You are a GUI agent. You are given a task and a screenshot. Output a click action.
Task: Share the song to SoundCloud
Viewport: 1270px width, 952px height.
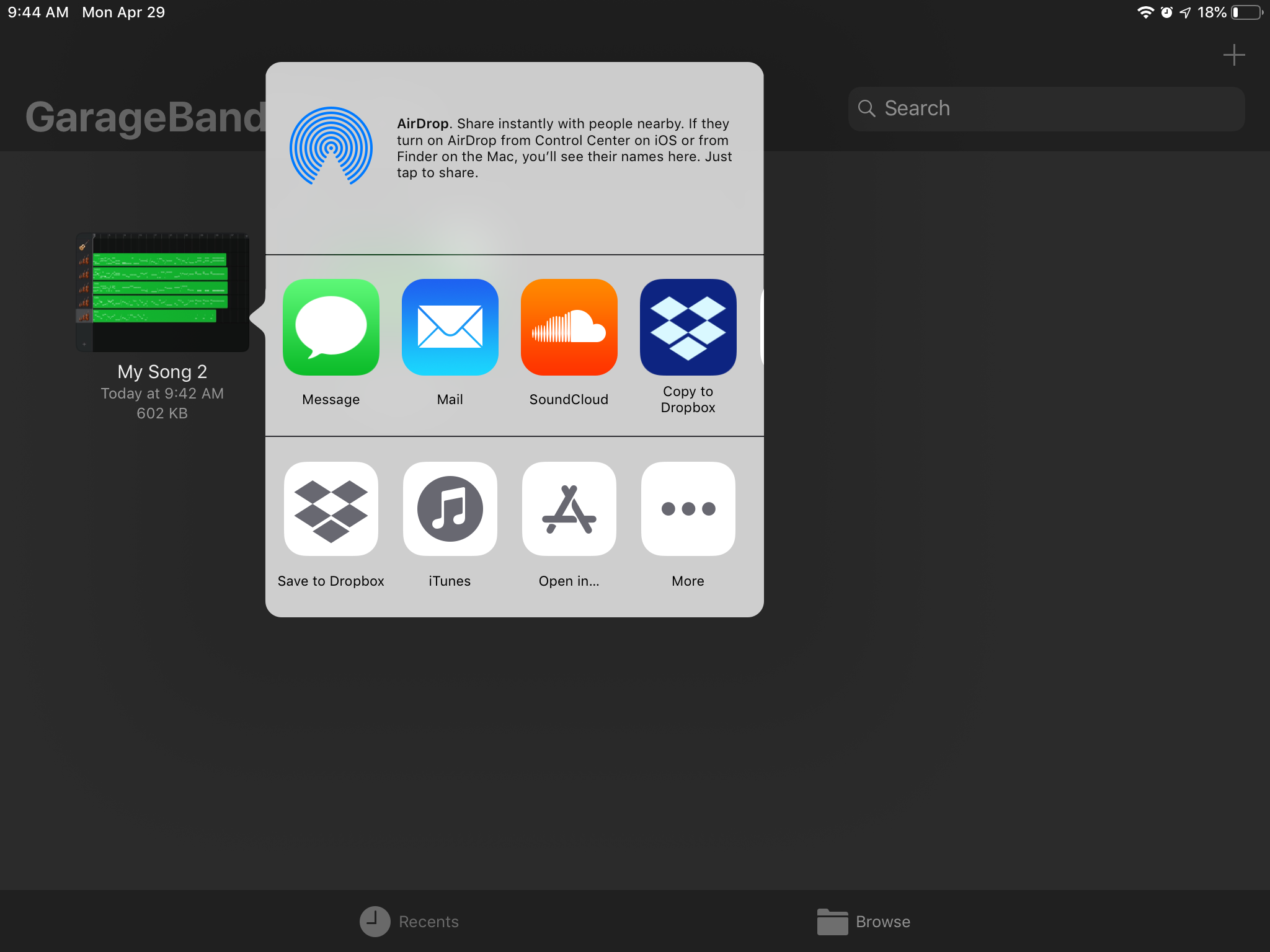pyautogui.click(x=569, y=327)
